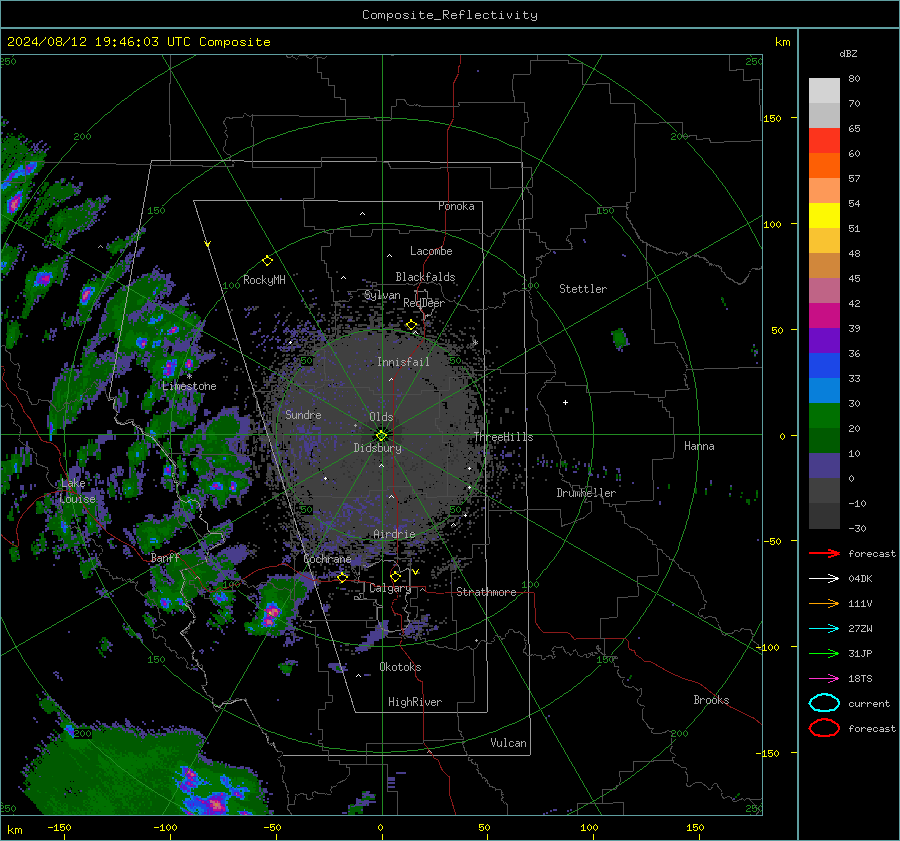Click the Banff label
Screen dimensions: 900x841
click(165, 558)
